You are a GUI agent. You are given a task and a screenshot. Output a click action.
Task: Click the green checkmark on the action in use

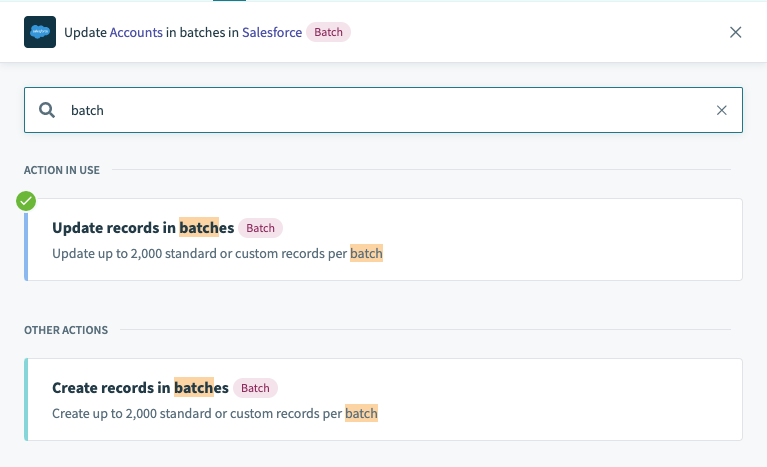point(26,201)
